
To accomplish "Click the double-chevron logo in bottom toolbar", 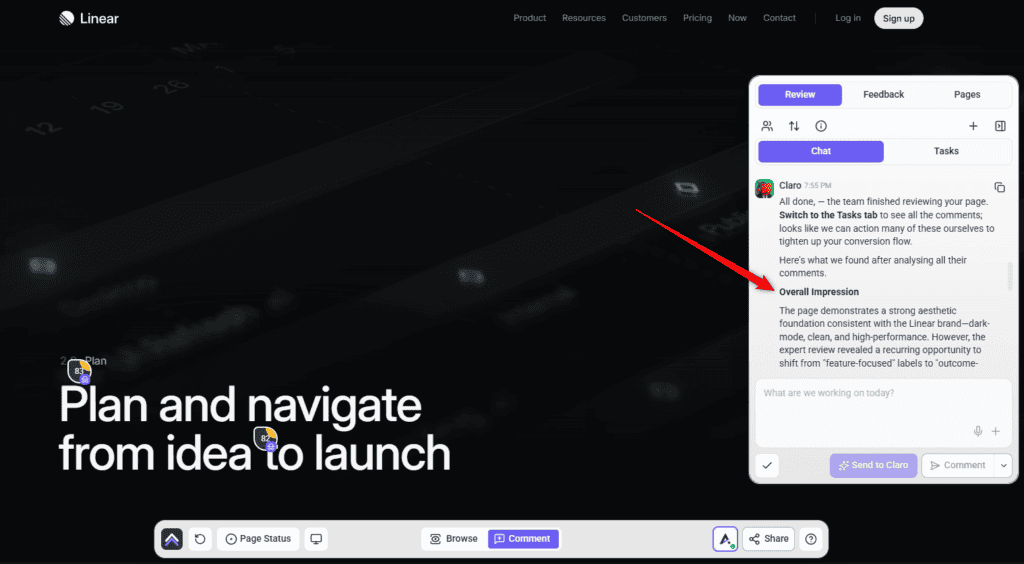I will pyautogui.click(x=172, y=539).
